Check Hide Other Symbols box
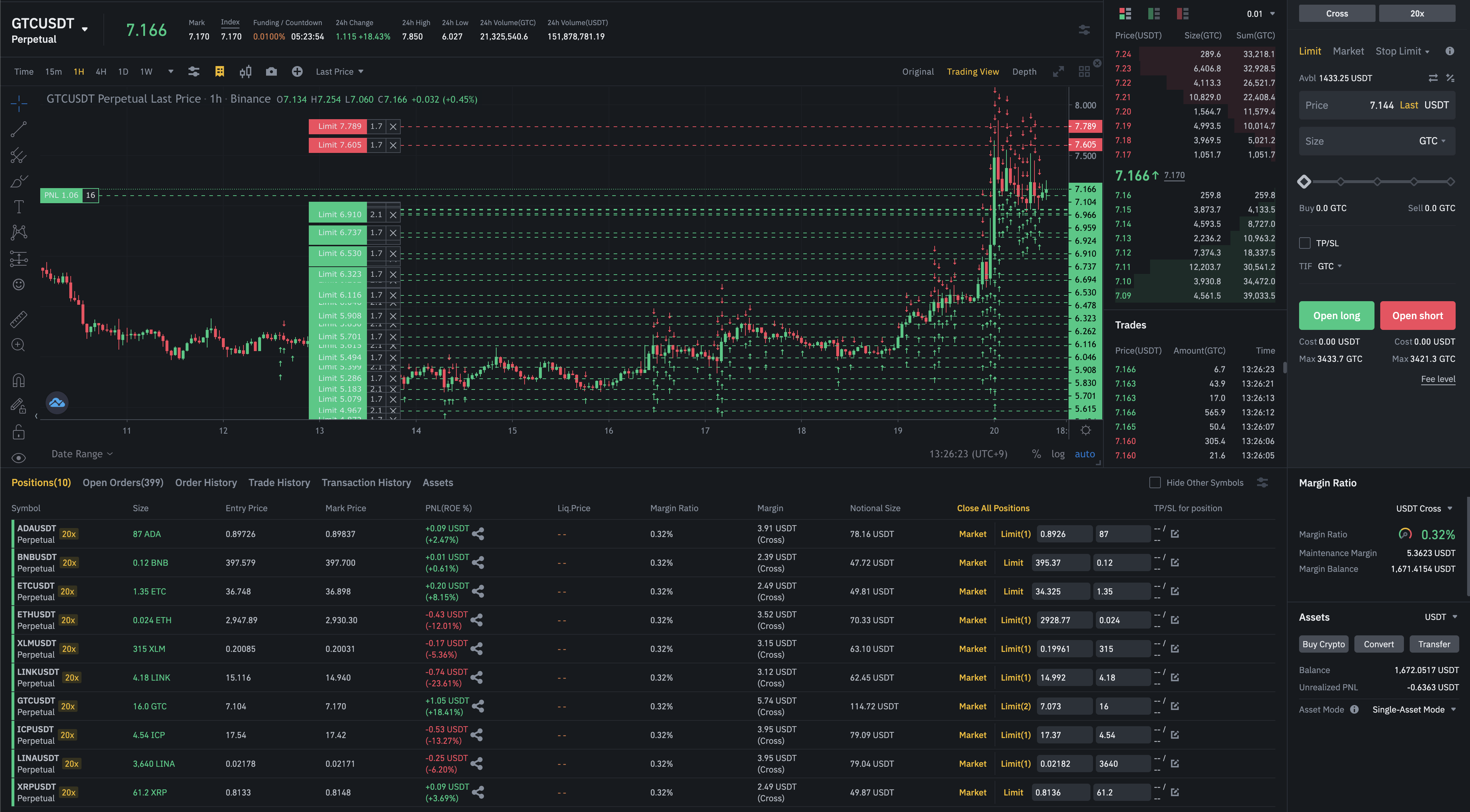The width and height of the screenshot is (1470, 812). pyautogui.click(x=1154, y=483)
